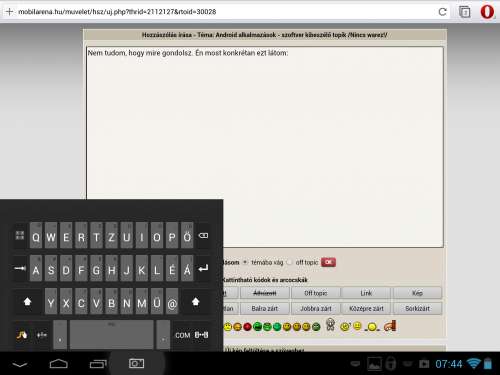Screen dimensions: 500x375
Task: Open the Opera browser menu
Action: tap(487, 12)
